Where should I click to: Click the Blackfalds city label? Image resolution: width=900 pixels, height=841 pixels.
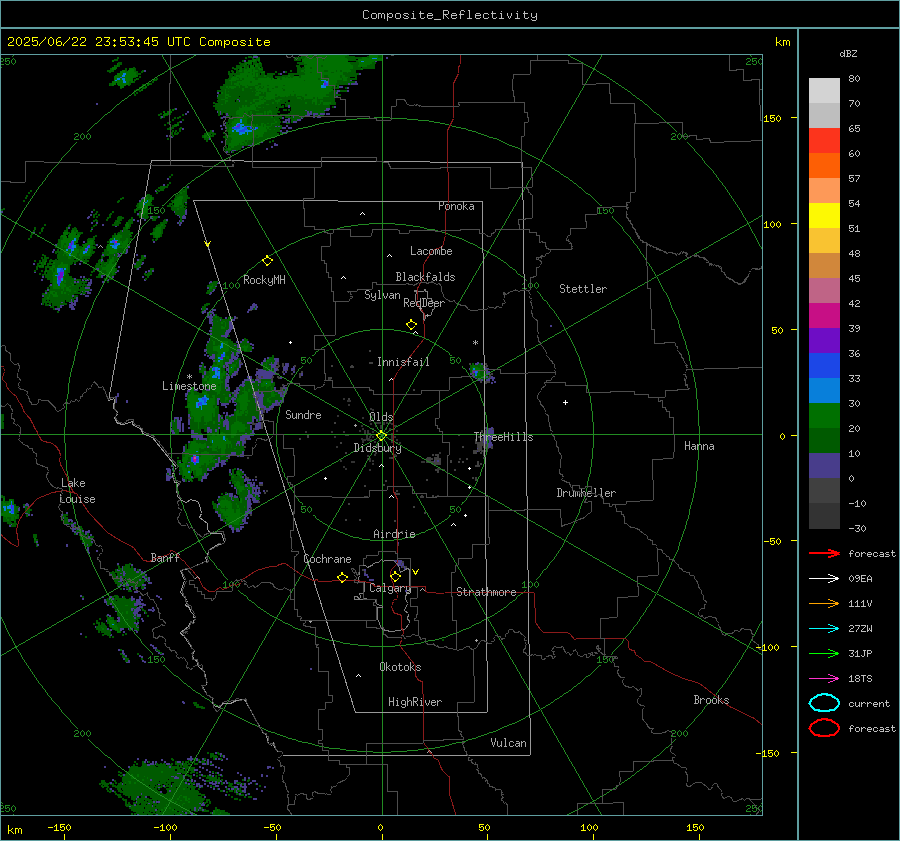(425, 277)
